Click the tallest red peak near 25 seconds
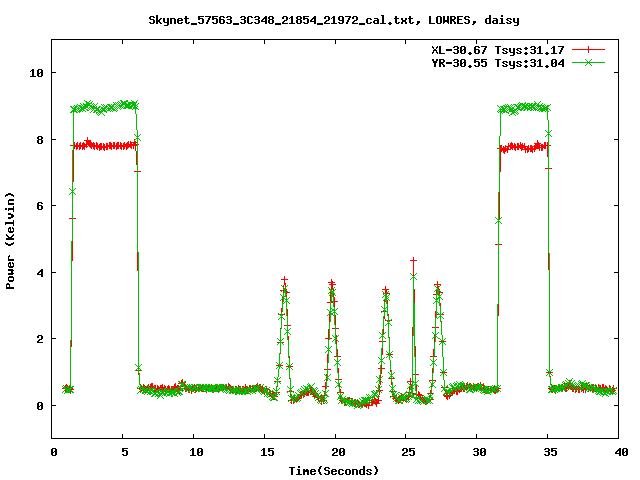Viewport: 640px width, 480px height. pyautogui.click(x=413, y=260)
